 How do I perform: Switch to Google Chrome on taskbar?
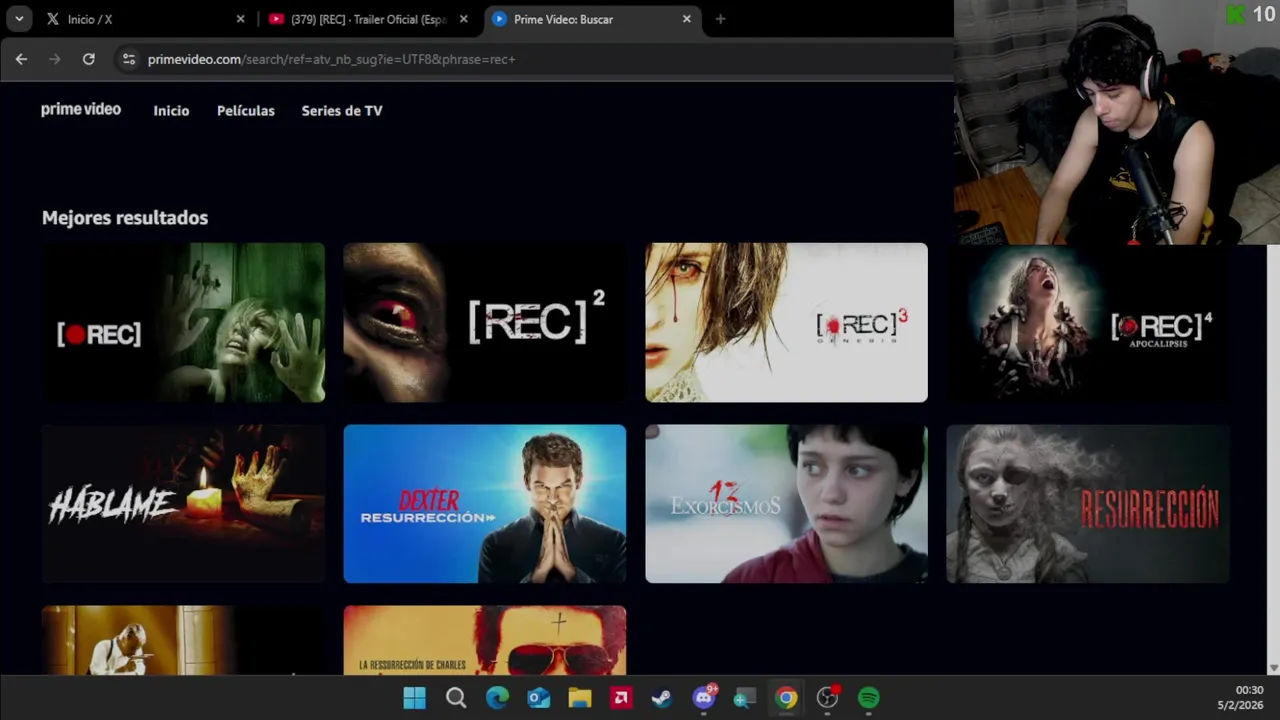786,698
